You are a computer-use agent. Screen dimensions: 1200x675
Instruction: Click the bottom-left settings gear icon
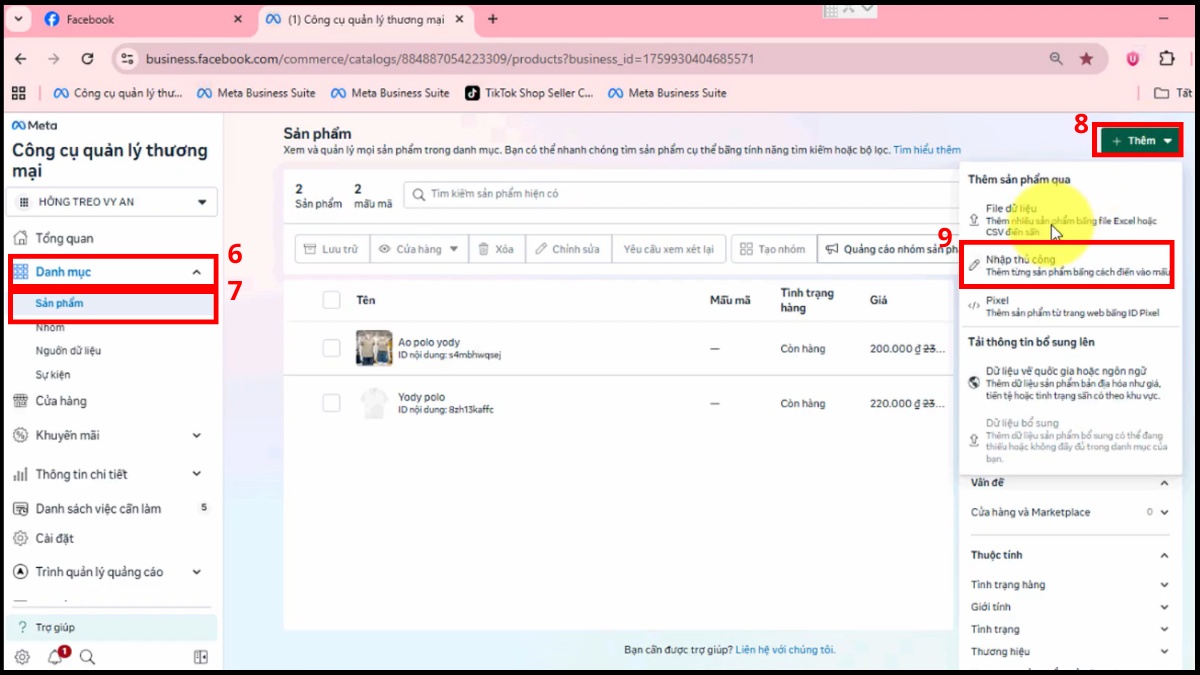22,657
